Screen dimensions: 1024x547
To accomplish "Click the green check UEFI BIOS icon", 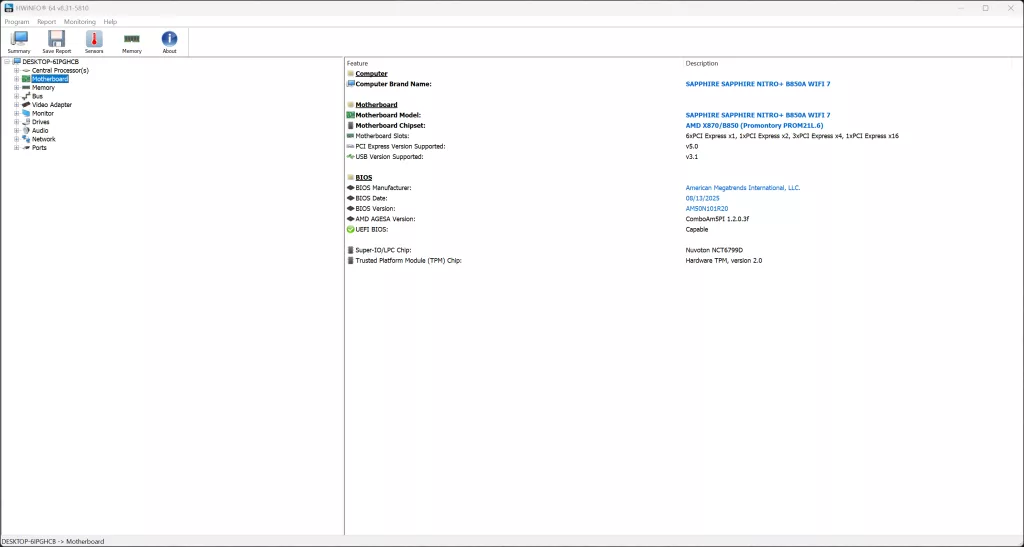I will [351, 230].
